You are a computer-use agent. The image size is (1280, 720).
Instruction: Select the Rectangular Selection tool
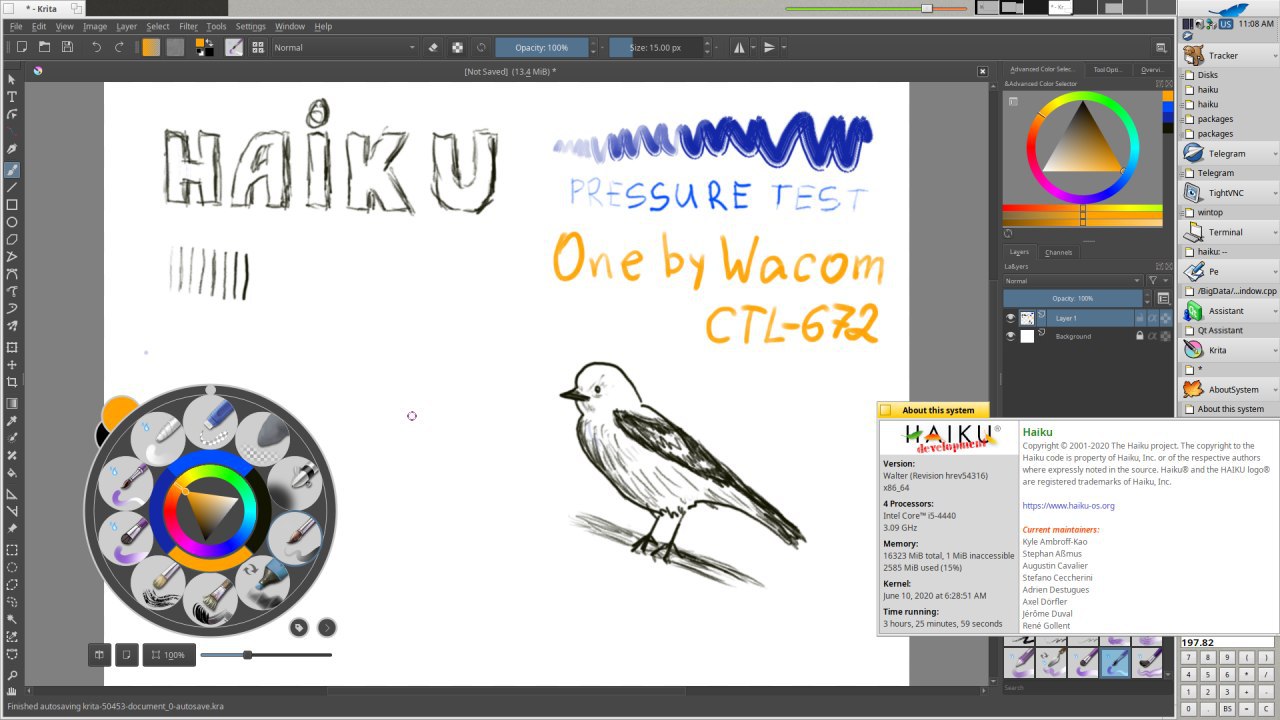(x=12, y=550)
